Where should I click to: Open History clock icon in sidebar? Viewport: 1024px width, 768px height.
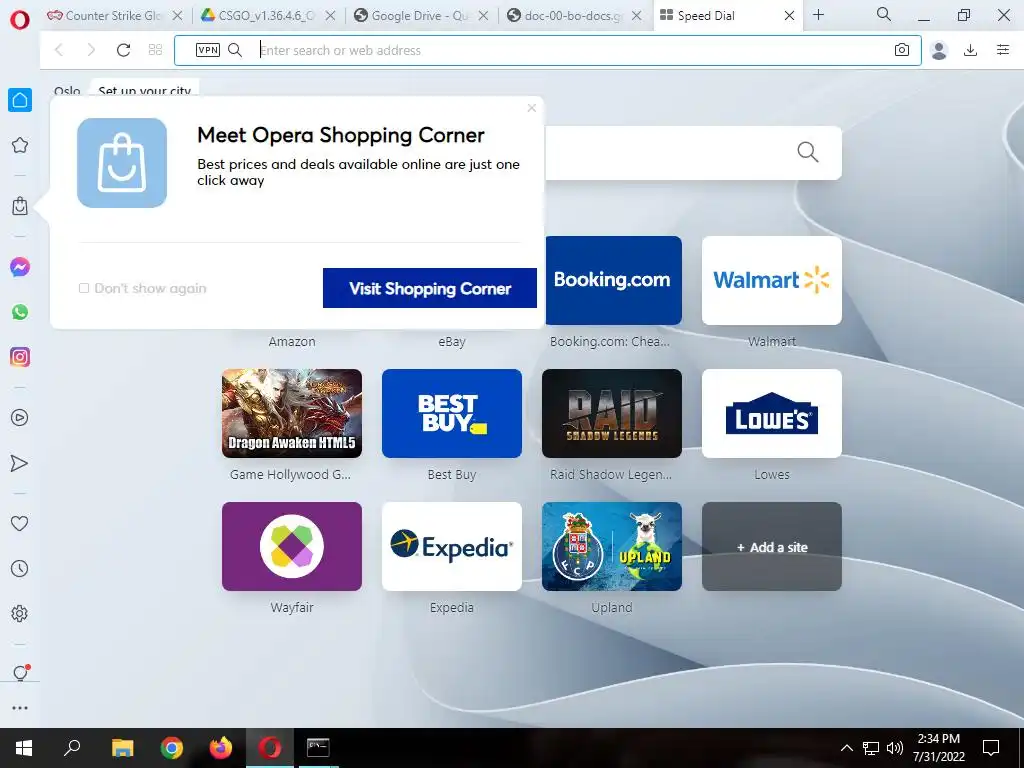click(x=20, y=569)
